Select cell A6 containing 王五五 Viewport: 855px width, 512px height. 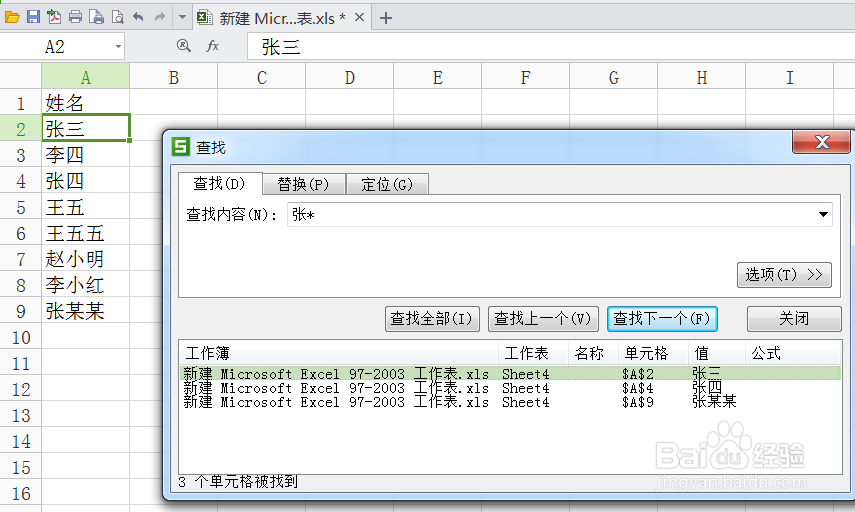(x=86, y=233)
